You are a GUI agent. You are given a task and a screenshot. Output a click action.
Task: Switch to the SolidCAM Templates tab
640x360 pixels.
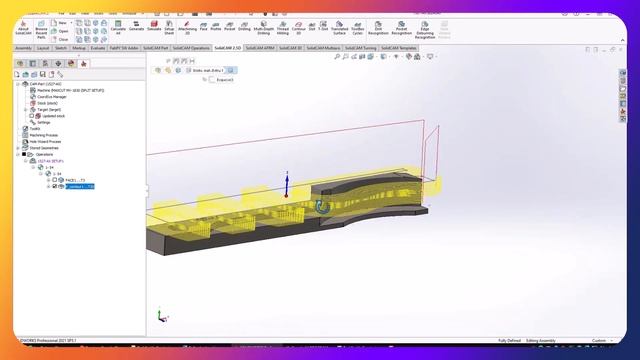[398, 48]
